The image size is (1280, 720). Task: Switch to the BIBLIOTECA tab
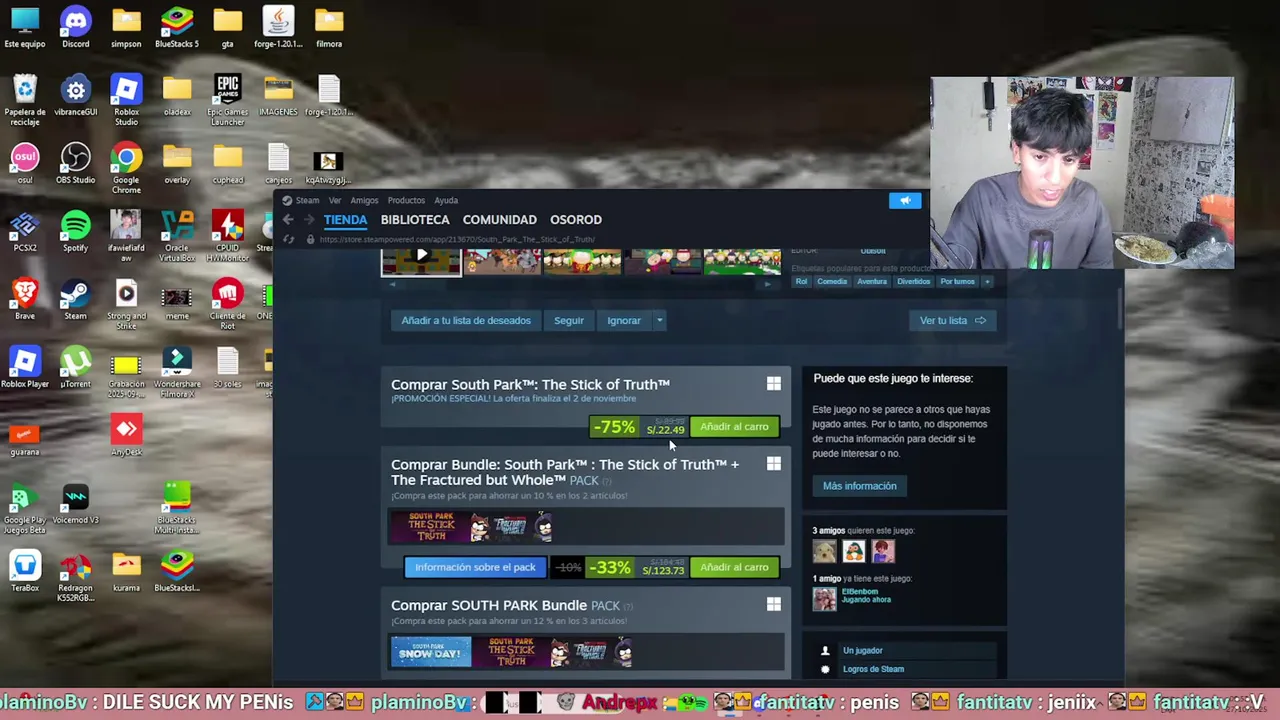click(415, 219)
